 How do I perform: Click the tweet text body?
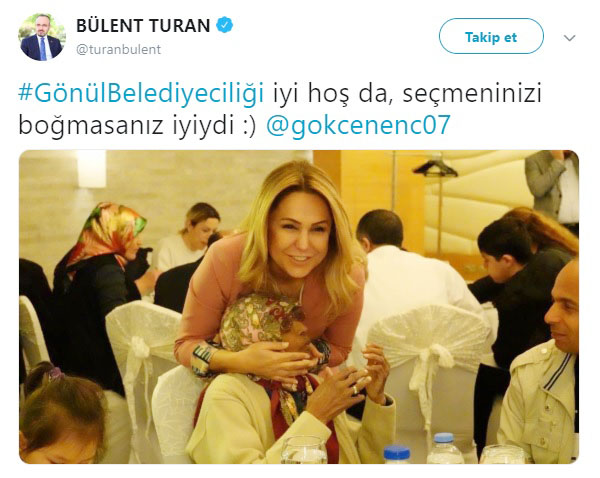pos(280,109)
